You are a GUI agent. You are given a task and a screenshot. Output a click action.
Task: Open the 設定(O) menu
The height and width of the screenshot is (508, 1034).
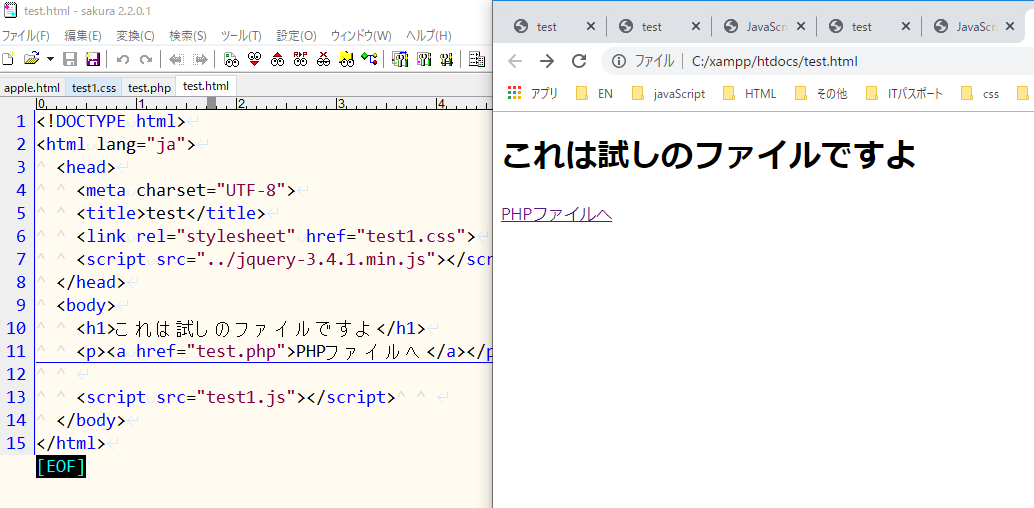296,35
